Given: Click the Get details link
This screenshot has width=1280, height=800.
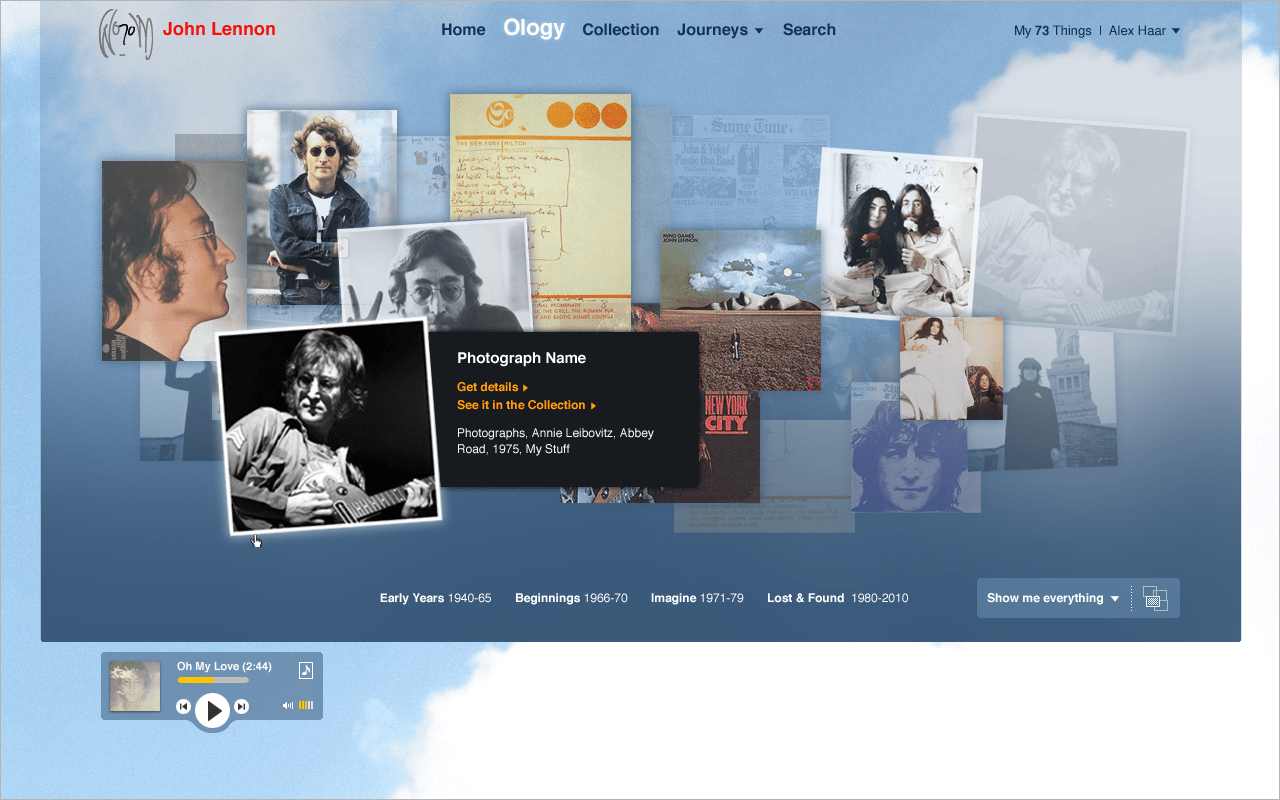Looking at the screenshot, I should pyautogui.click(x=492, y=387).
